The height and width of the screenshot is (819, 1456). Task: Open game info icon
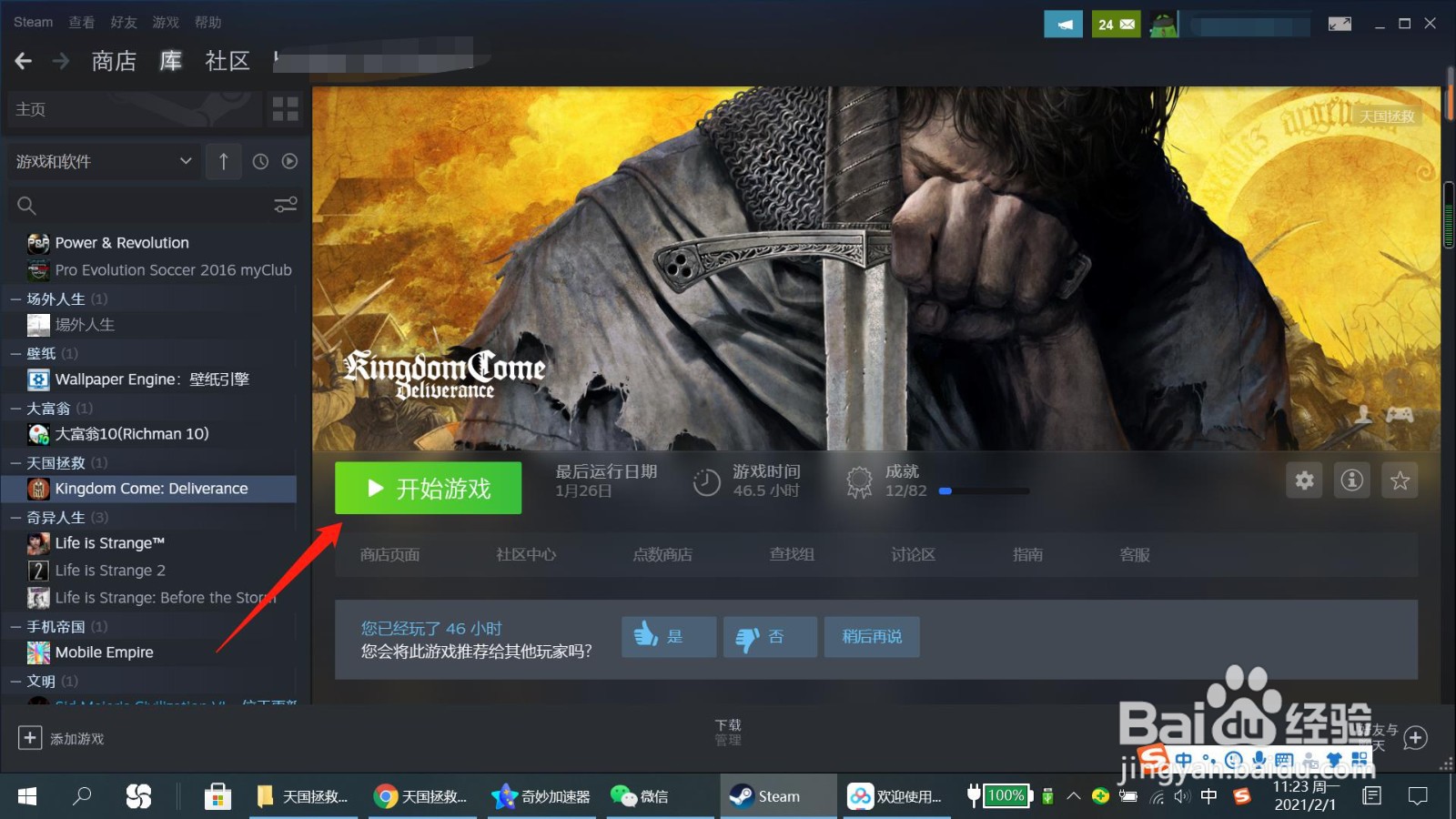[x=1352, y=480]
